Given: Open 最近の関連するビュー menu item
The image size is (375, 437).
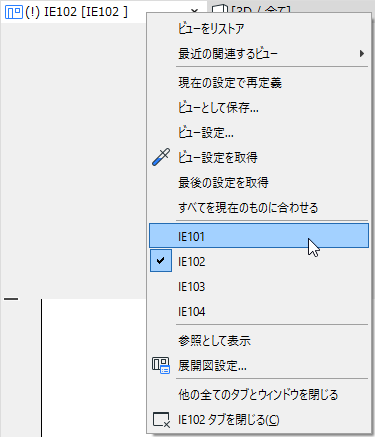Looking at the screenshot, I should click(x=259, y=53).
